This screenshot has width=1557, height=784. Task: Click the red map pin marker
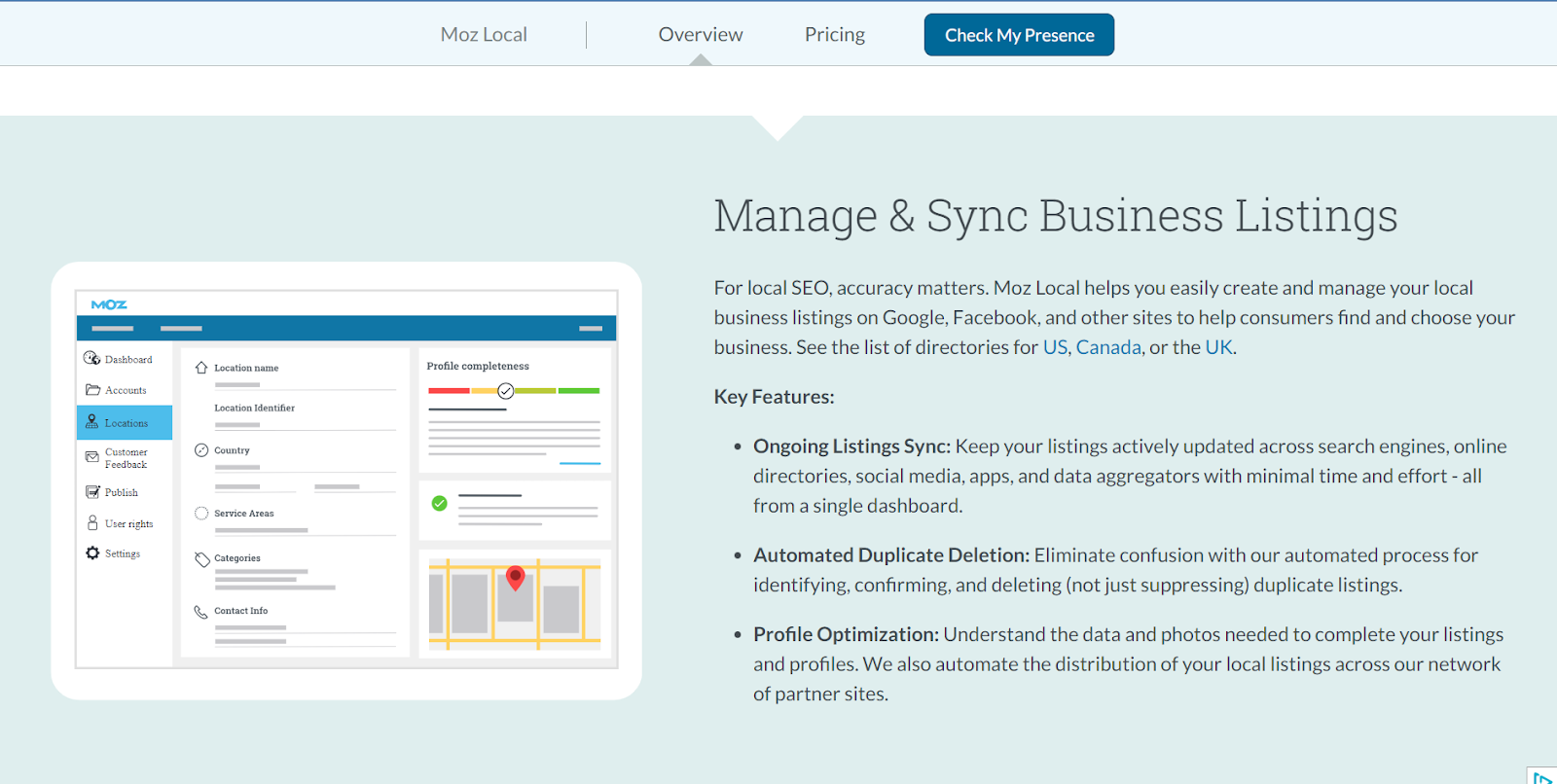click(x=516, y=577)
